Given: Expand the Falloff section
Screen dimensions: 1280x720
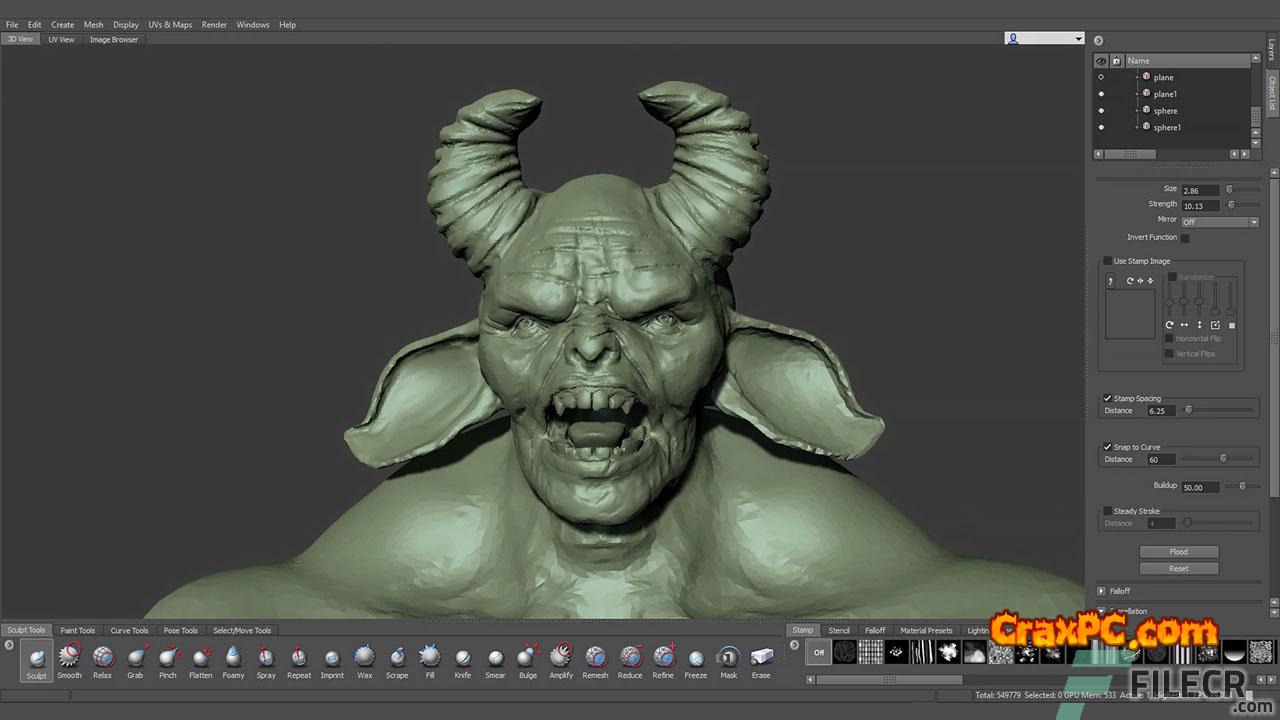Looking at the screenshot, I should tap(1102, 591).
